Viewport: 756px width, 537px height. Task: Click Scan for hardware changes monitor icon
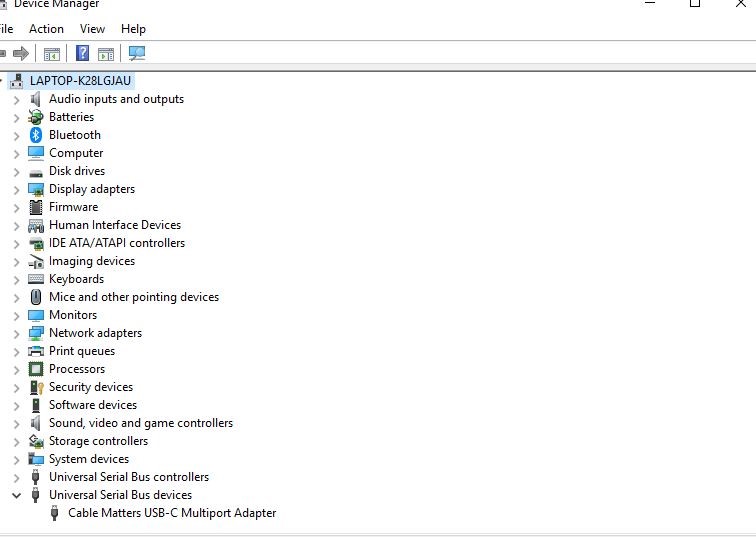coord(137,53)
